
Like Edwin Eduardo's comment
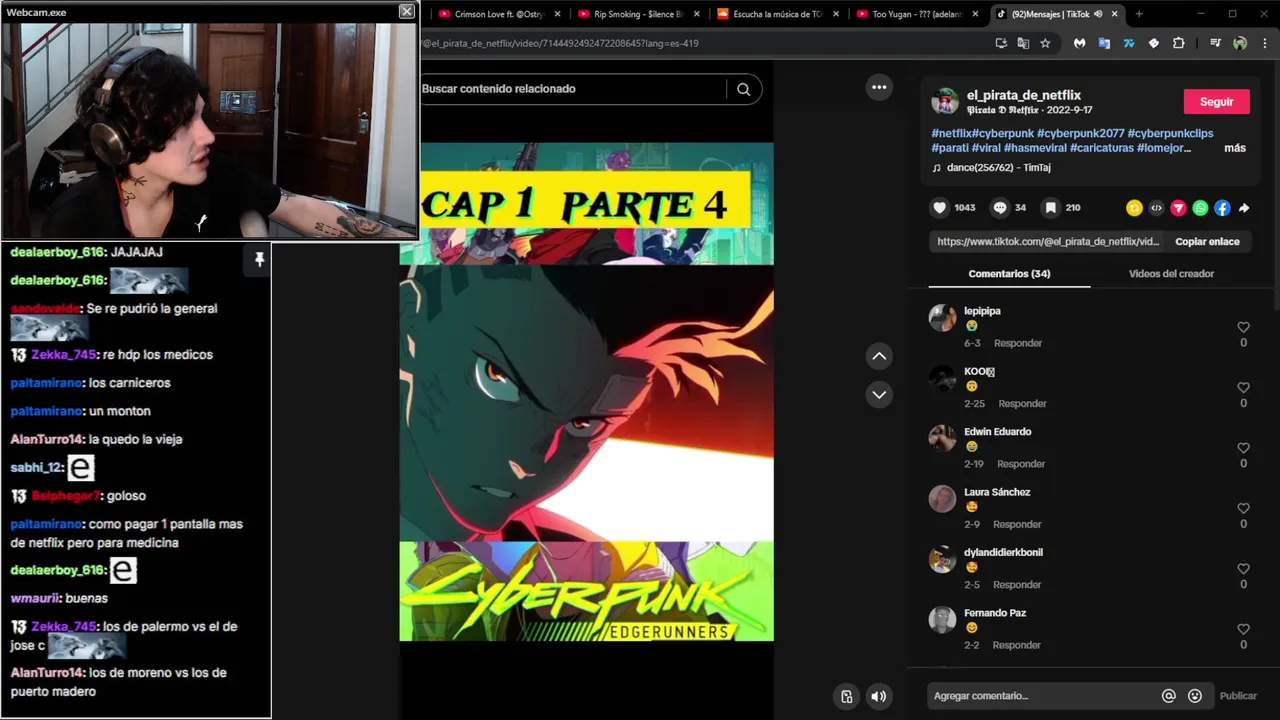[x=1243, y=448]
